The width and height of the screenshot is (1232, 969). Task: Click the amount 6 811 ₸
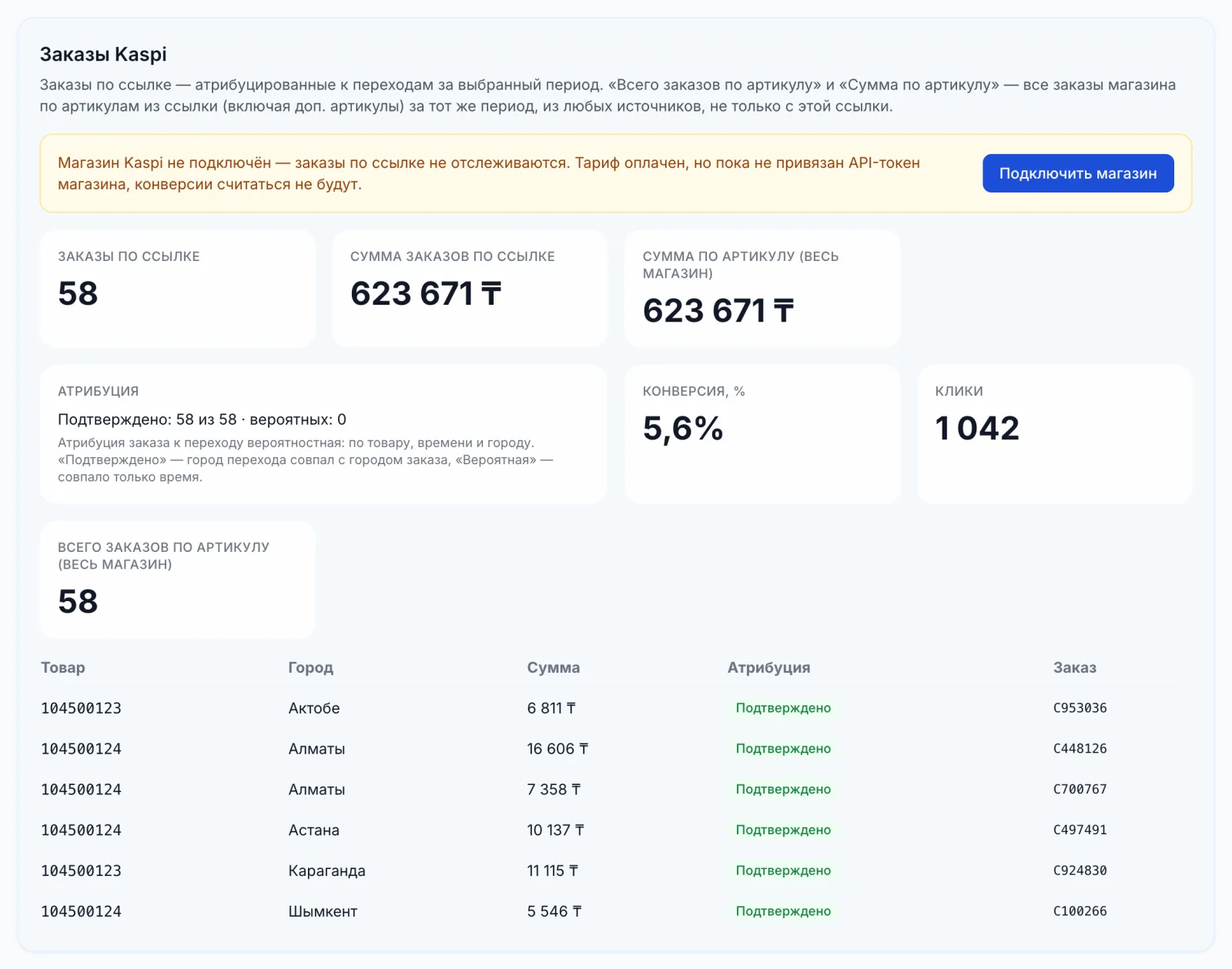551,708
